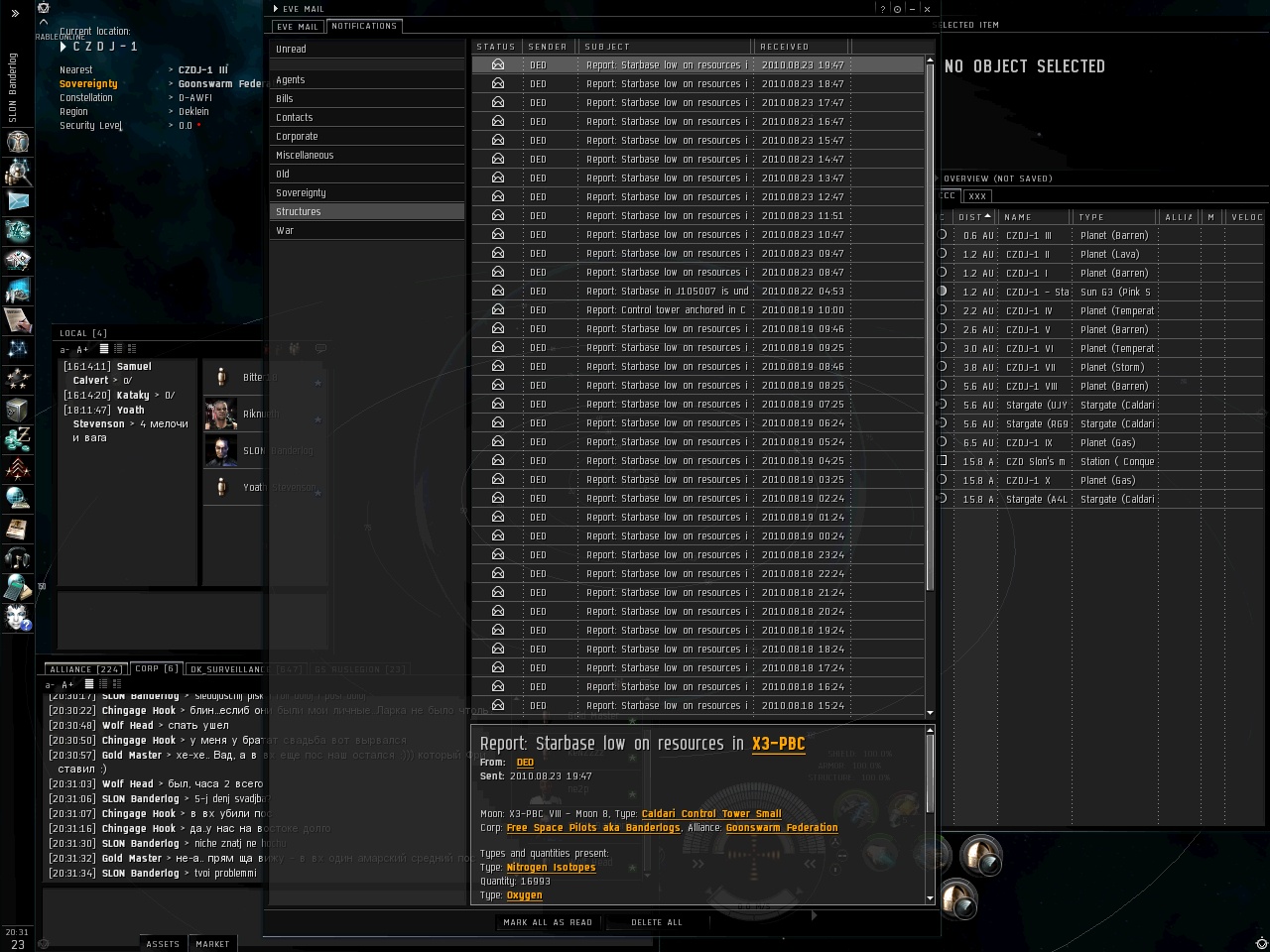Click the station bracket icon in overview
1270x952 pixels.
point(943,461)
